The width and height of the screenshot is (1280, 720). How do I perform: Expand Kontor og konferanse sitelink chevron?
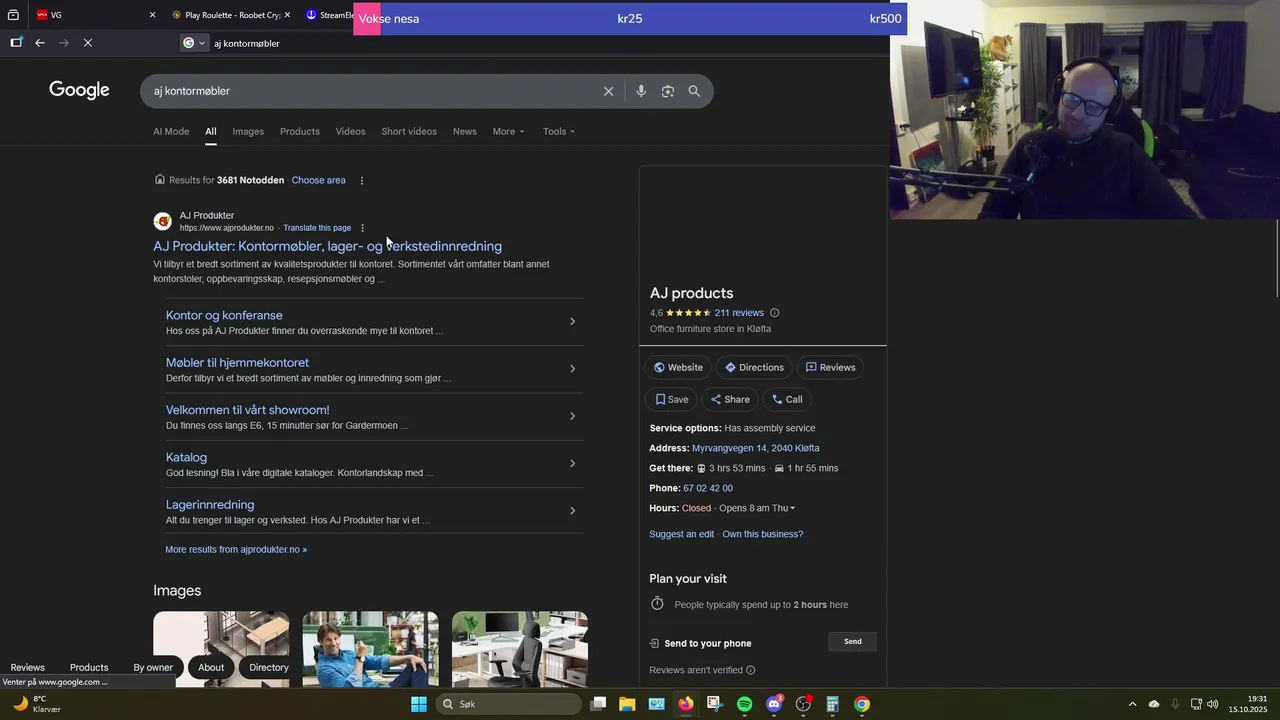572,322
